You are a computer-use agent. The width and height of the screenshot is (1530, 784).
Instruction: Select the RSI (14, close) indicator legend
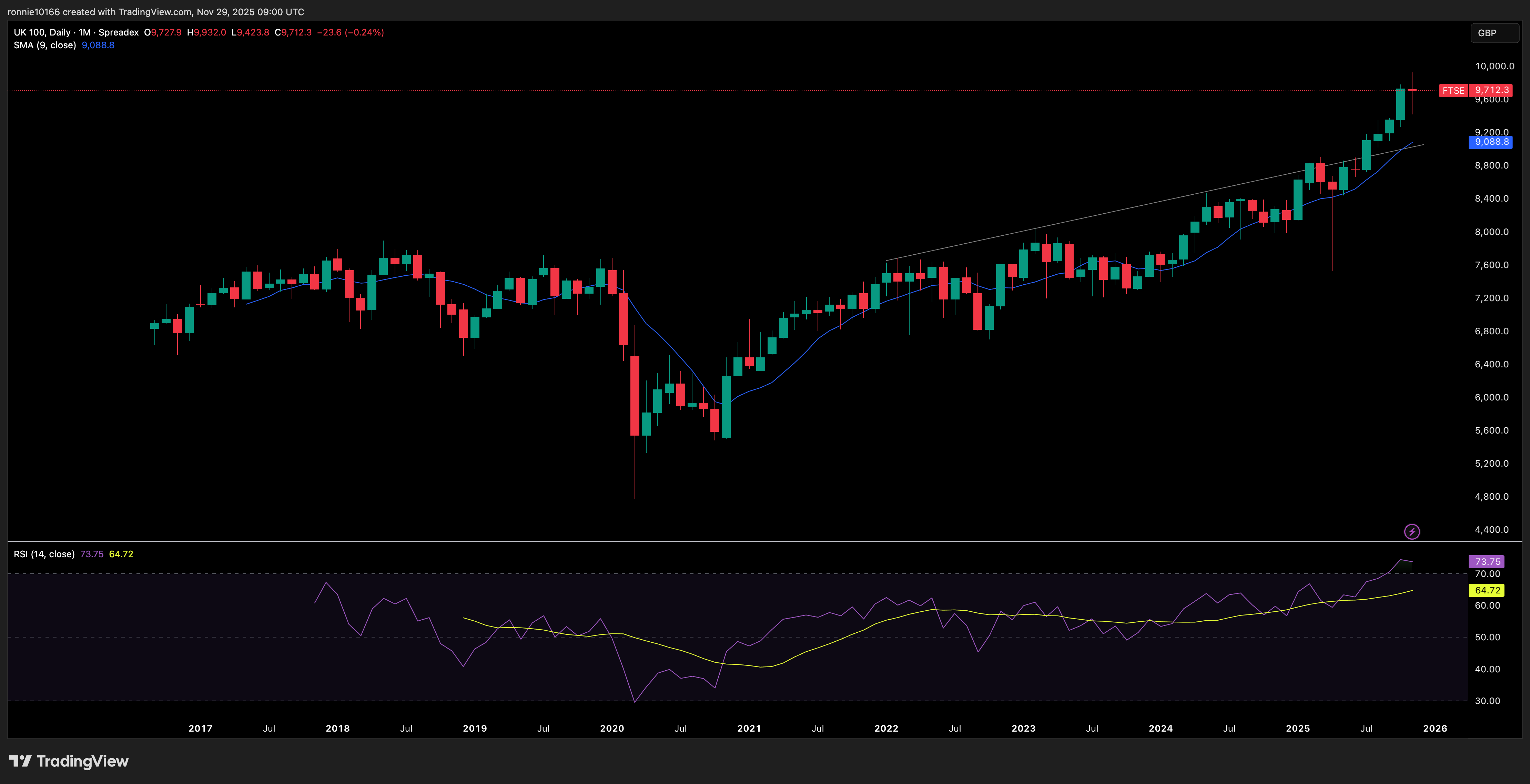pos(44,554)
